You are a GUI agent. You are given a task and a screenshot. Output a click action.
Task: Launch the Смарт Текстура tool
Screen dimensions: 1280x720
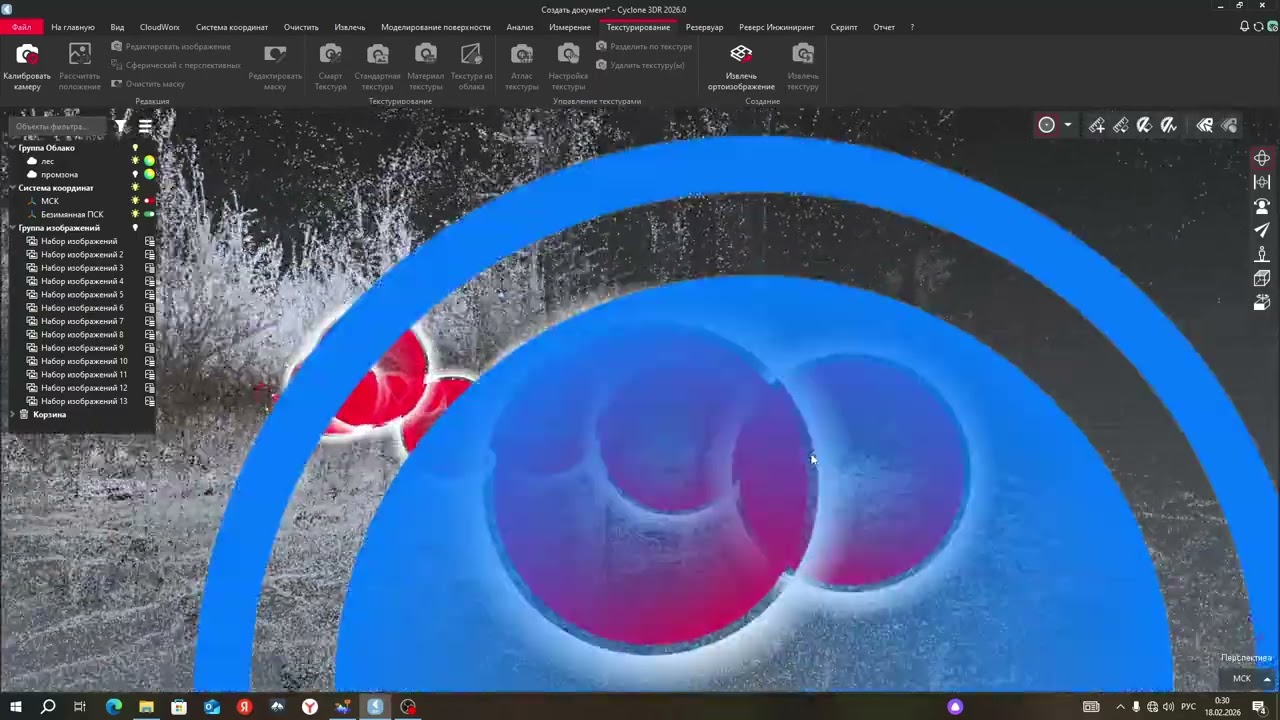(330, 67)
